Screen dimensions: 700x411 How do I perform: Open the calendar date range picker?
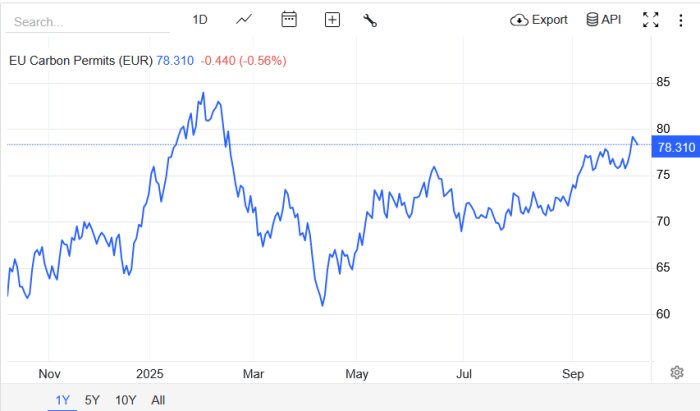point(290,19)
